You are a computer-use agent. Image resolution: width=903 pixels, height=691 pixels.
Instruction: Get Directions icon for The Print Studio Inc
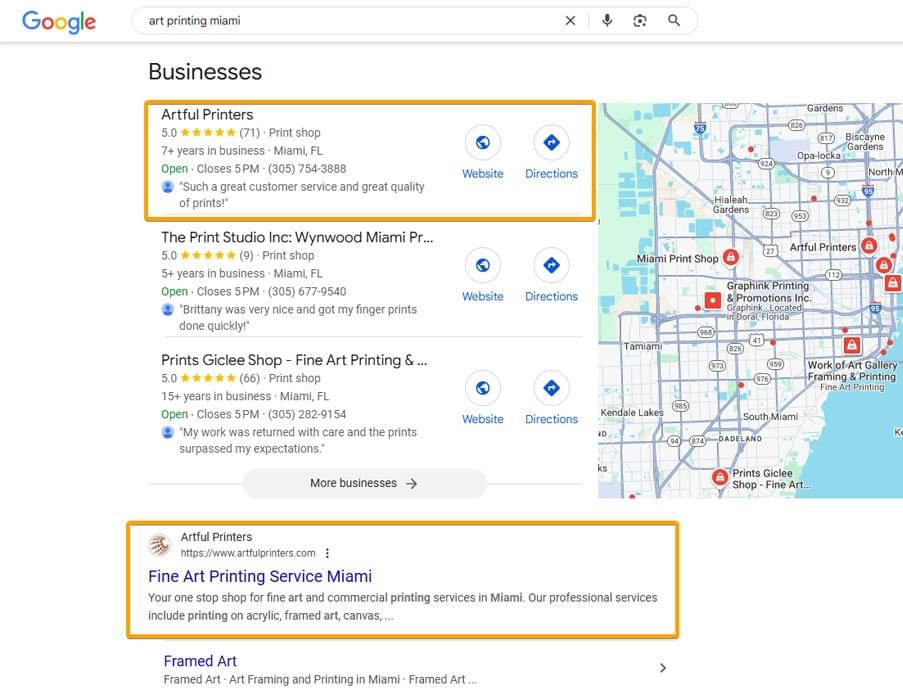(551, 265)
